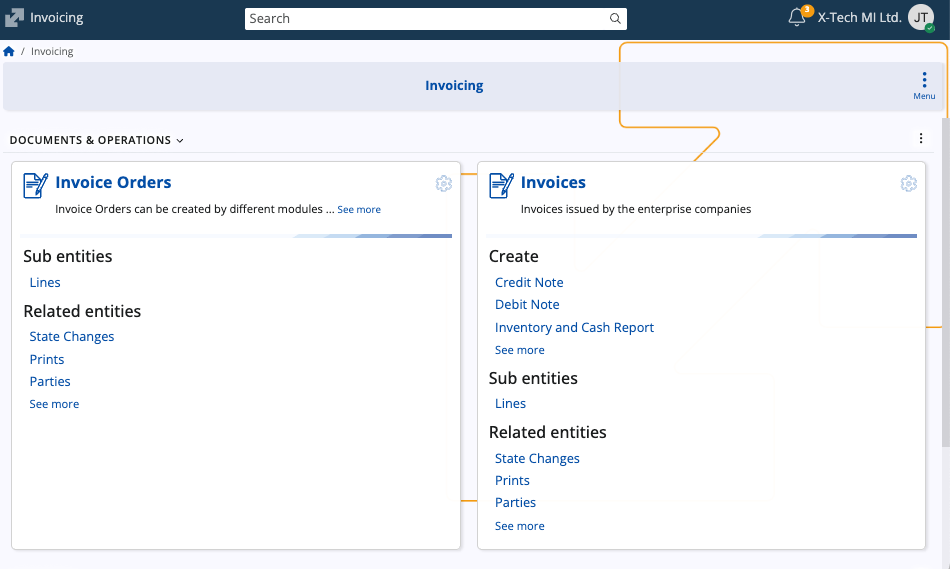950x569 pixels.
Task: Expand Invoice Orders description with See more
Action: 359,210
